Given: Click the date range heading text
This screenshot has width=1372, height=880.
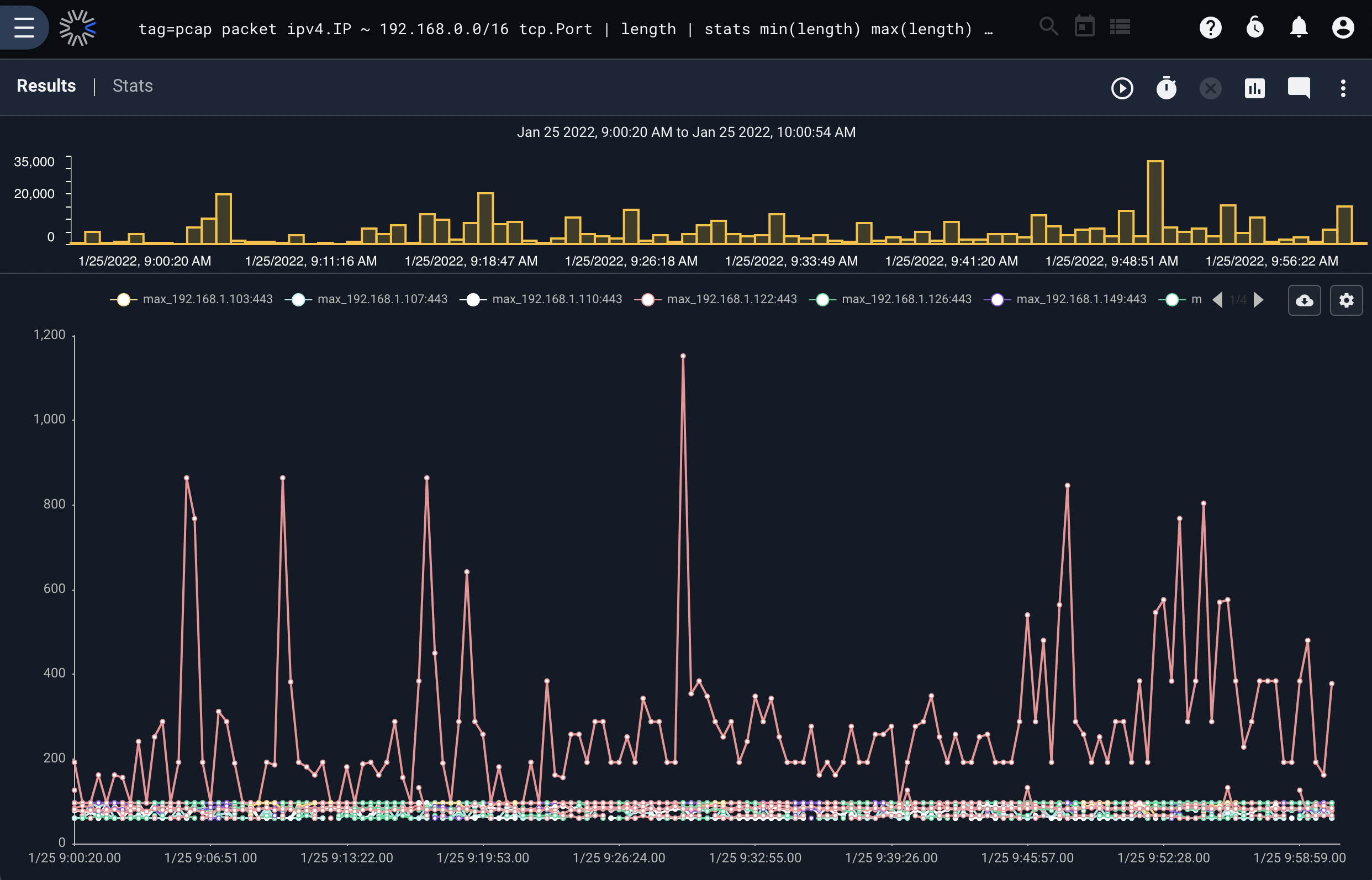Looking at the screenshot, I should point(686,132).
